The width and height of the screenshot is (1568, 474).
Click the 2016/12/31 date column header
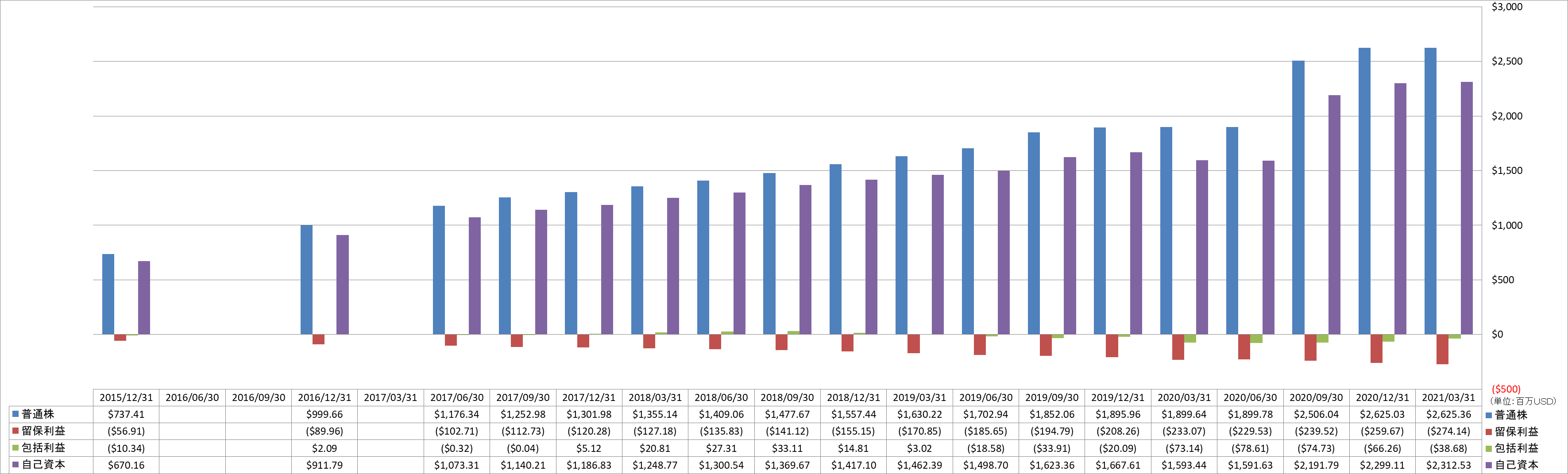tap(324, 397)
